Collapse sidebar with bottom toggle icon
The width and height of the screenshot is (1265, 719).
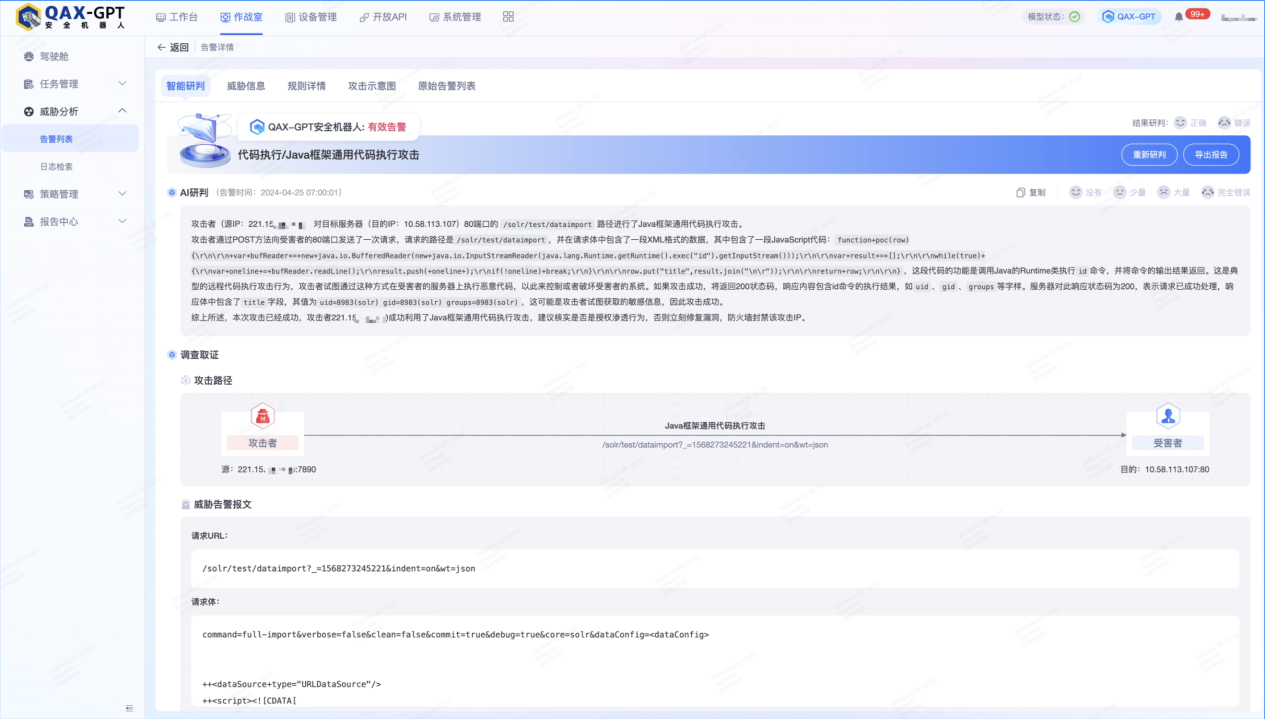pos(129,708)
